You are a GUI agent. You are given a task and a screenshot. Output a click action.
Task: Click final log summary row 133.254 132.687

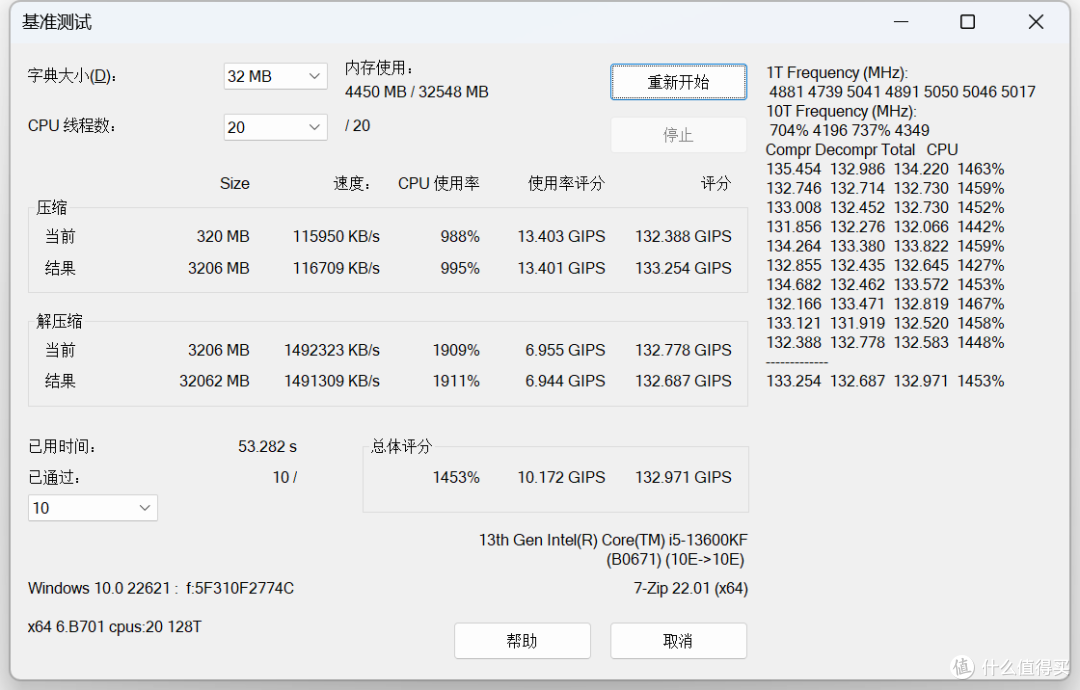point(885,381)
